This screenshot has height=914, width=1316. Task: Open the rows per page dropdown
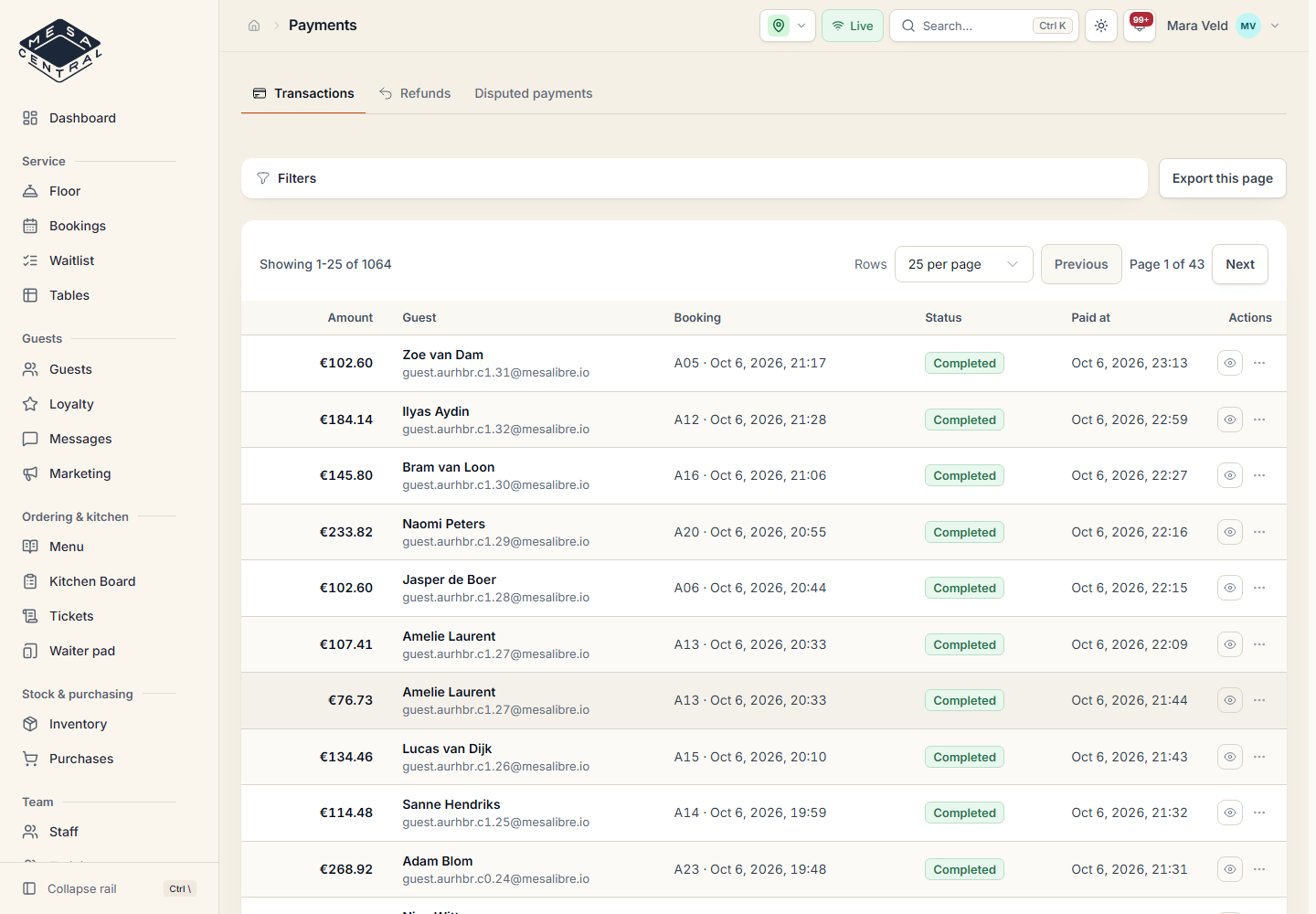964,264
